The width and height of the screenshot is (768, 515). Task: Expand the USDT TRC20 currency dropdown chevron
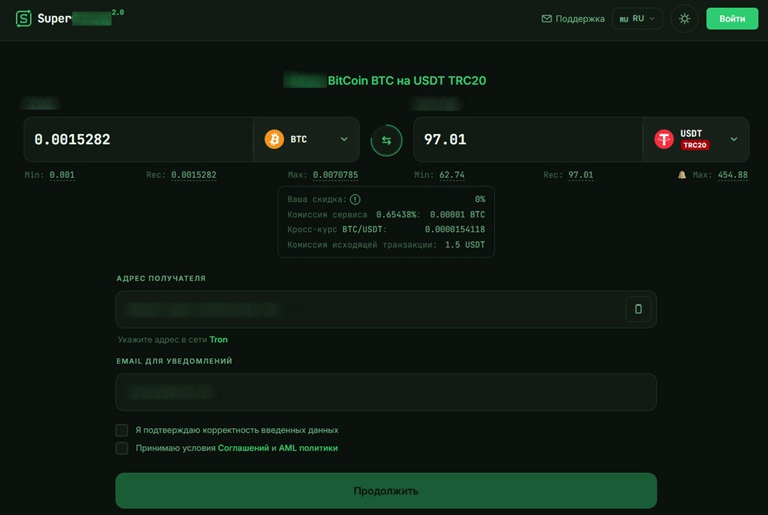734,139
